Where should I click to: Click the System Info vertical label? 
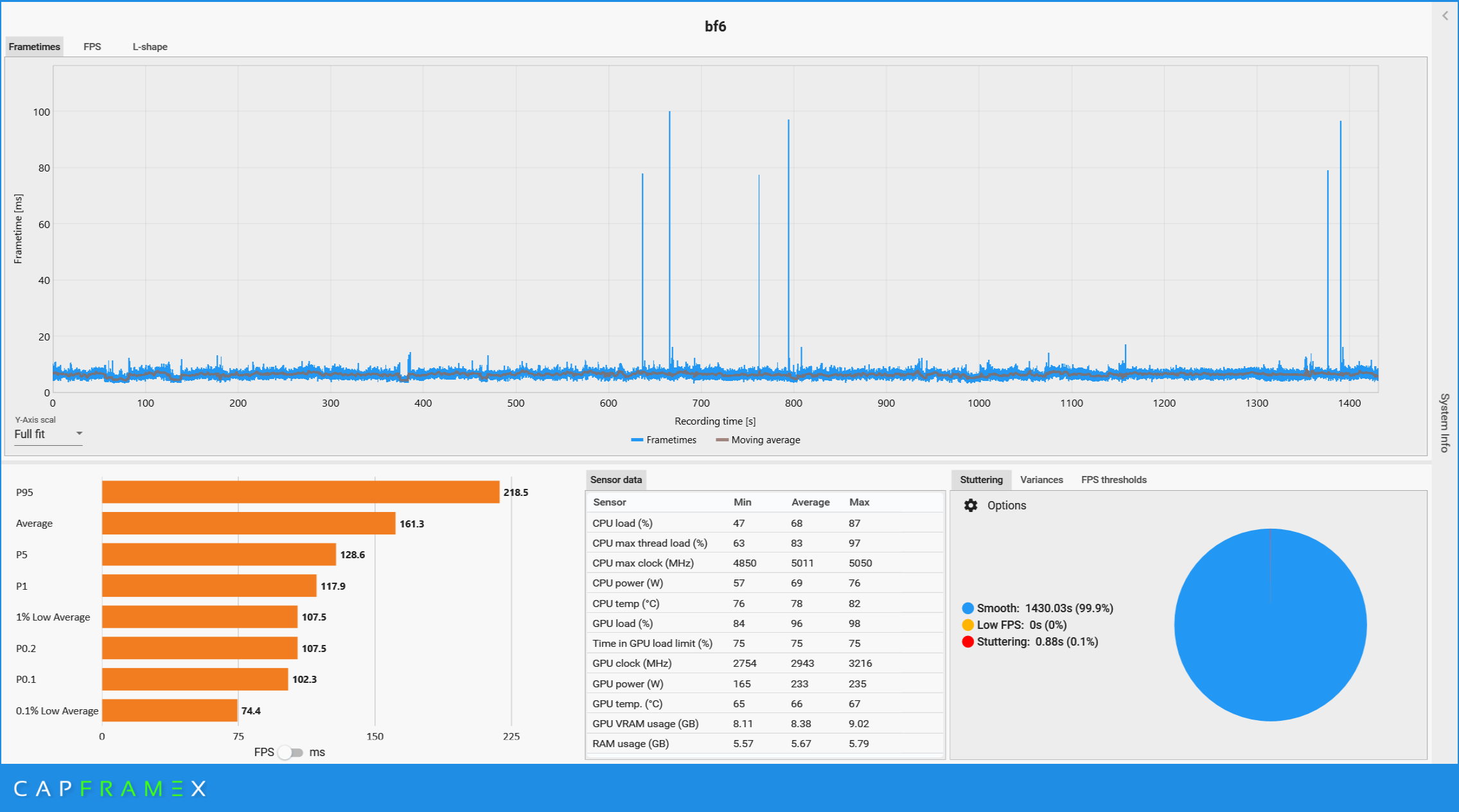coord(1444,423)
